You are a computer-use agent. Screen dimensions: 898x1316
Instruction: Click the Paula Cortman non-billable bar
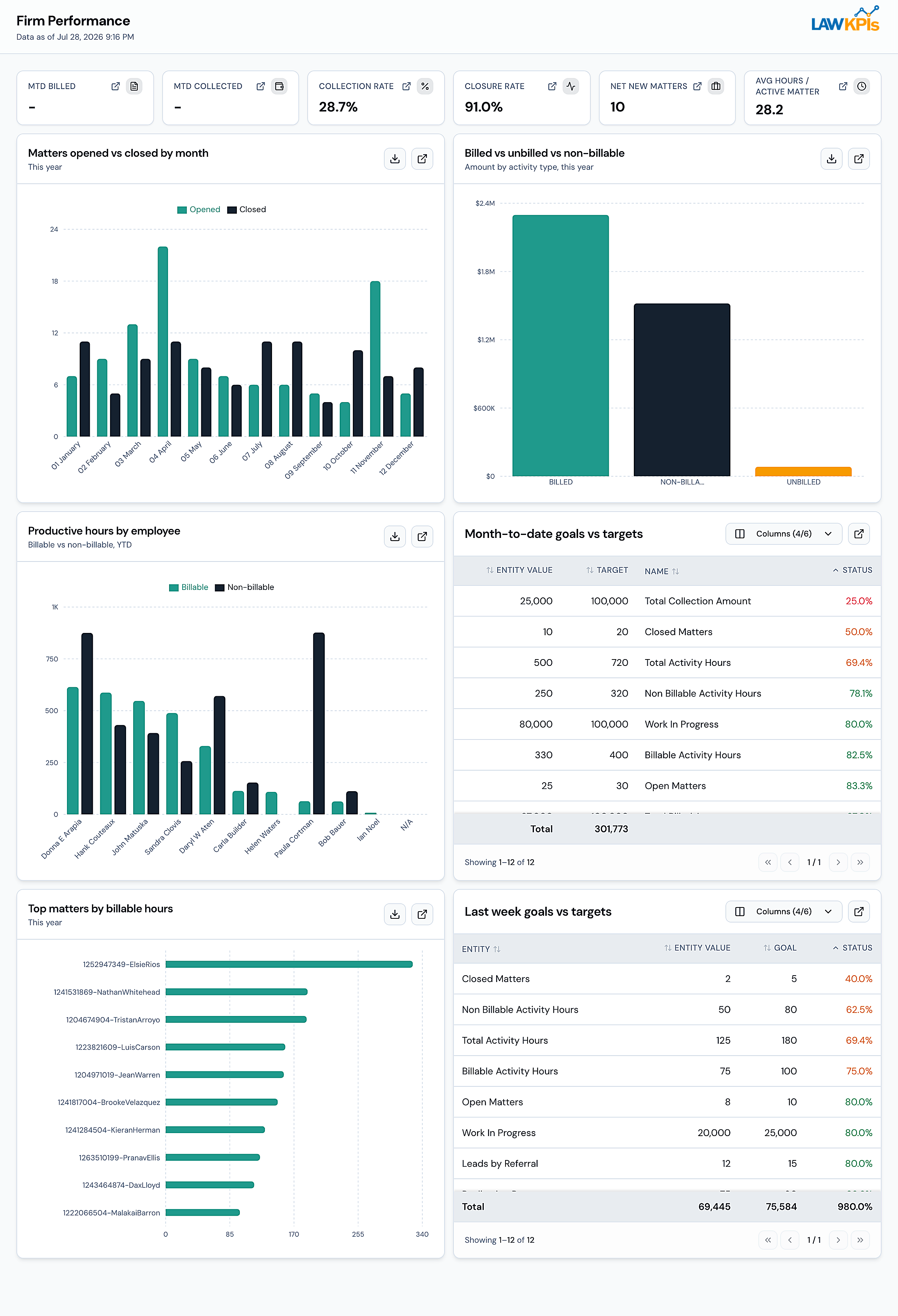tap(319, 723)
